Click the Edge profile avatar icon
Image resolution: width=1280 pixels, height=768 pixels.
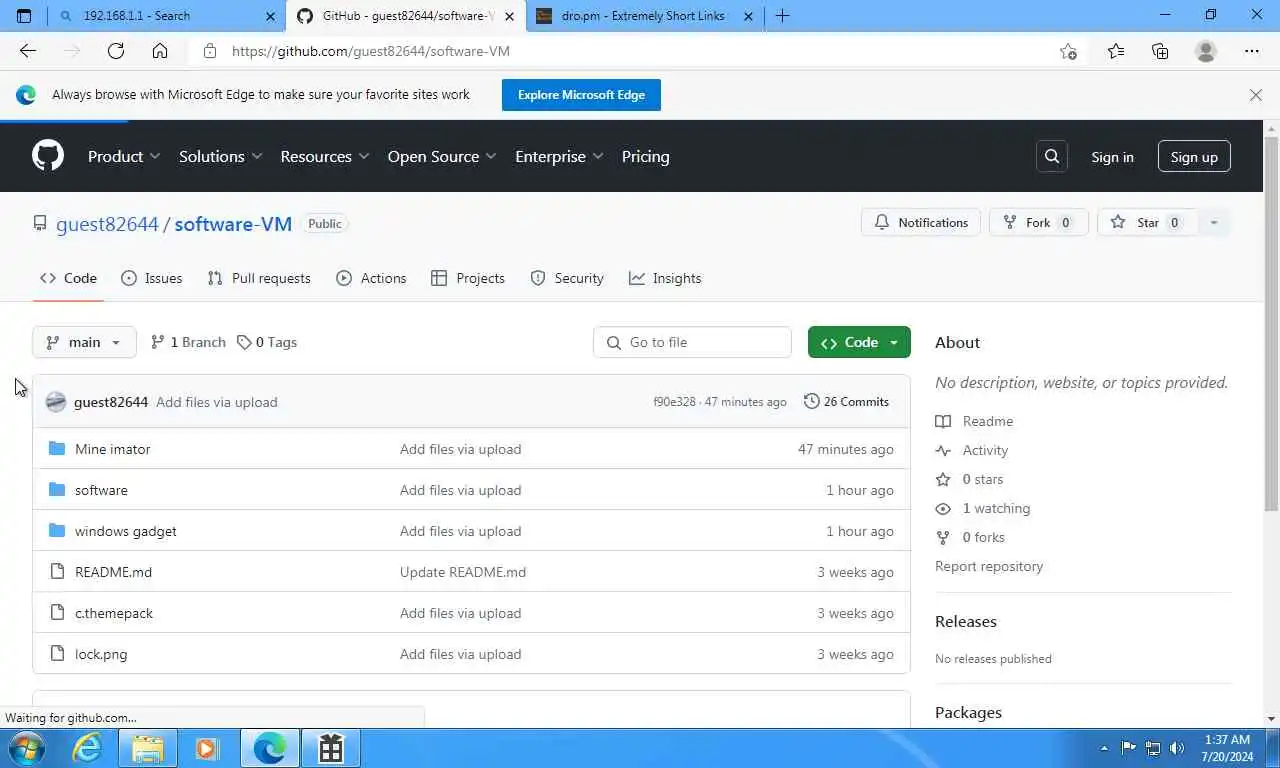(1206, 51)
